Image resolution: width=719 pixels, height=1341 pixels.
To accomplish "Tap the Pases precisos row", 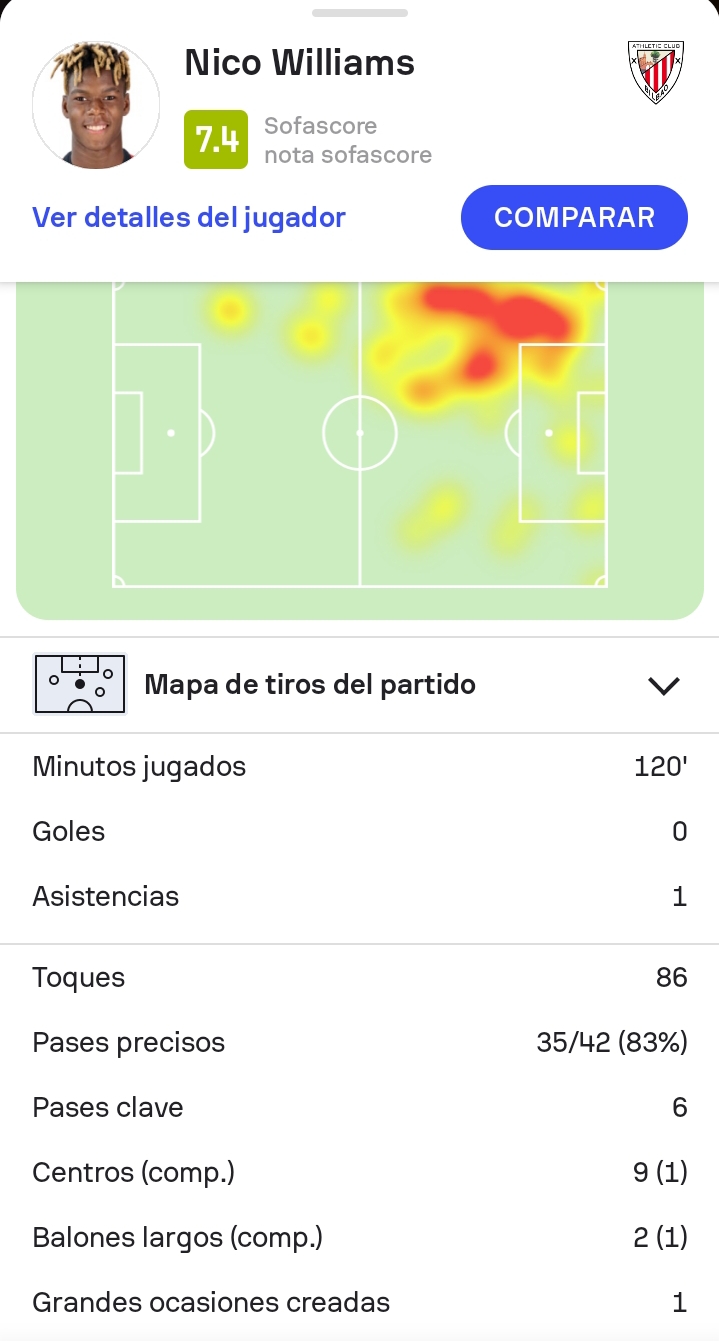I will point(359,1042).
